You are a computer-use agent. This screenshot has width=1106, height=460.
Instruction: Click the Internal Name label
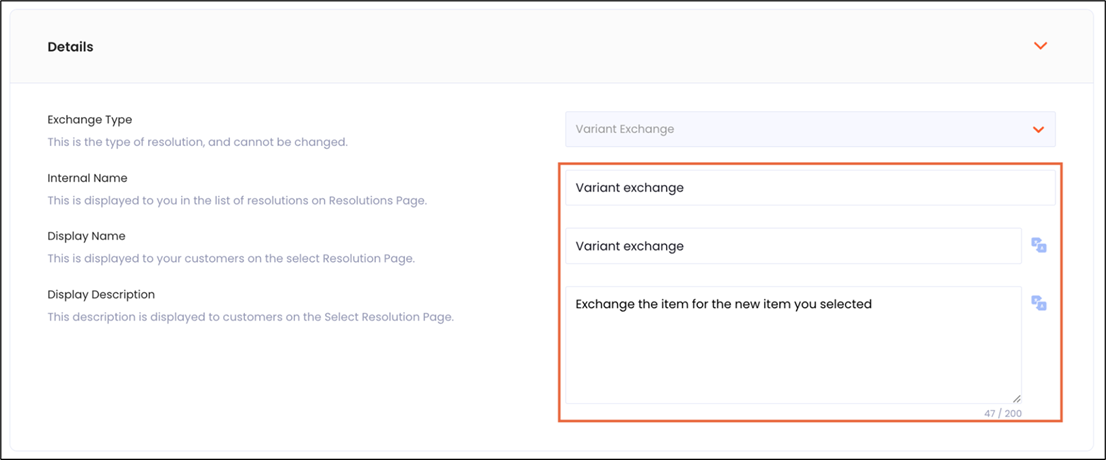click(x=87, y=178)
